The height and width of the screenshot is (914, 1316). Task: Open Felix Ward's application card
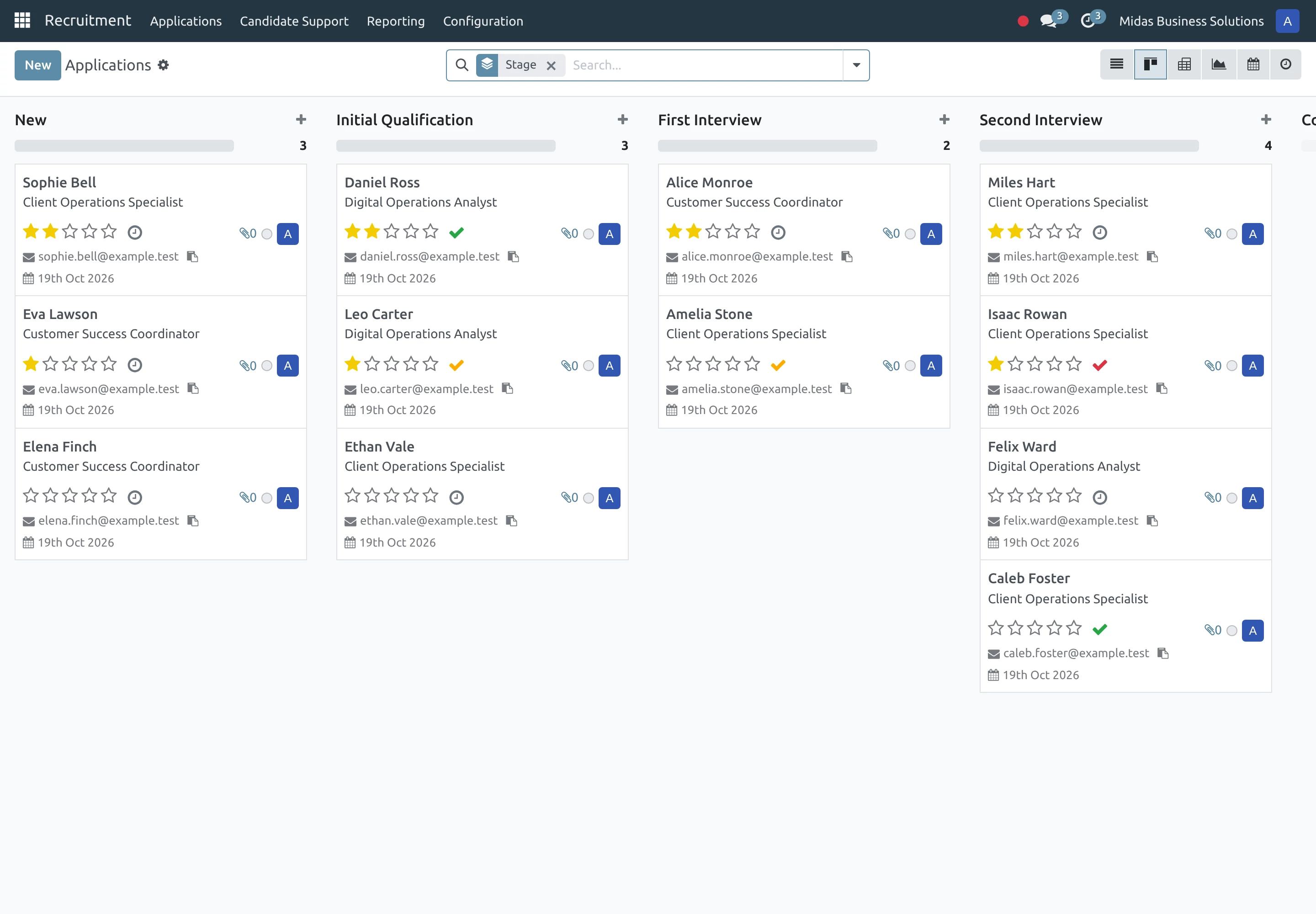[x=1125, y=494]
